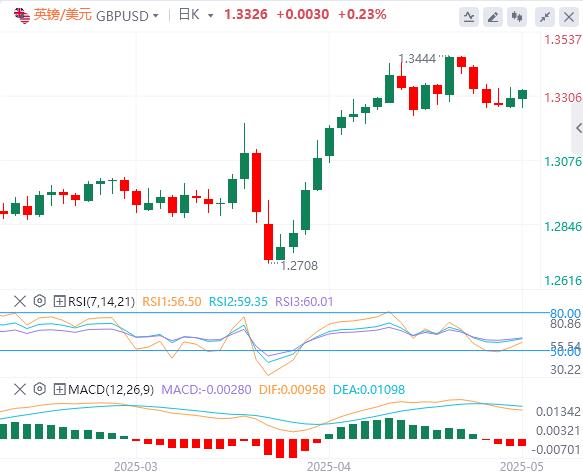The width and height of the screenshot is (583, 473).
Task: Open the GBPUSD symbol dropdown arrow
Action: click(156, 16)
